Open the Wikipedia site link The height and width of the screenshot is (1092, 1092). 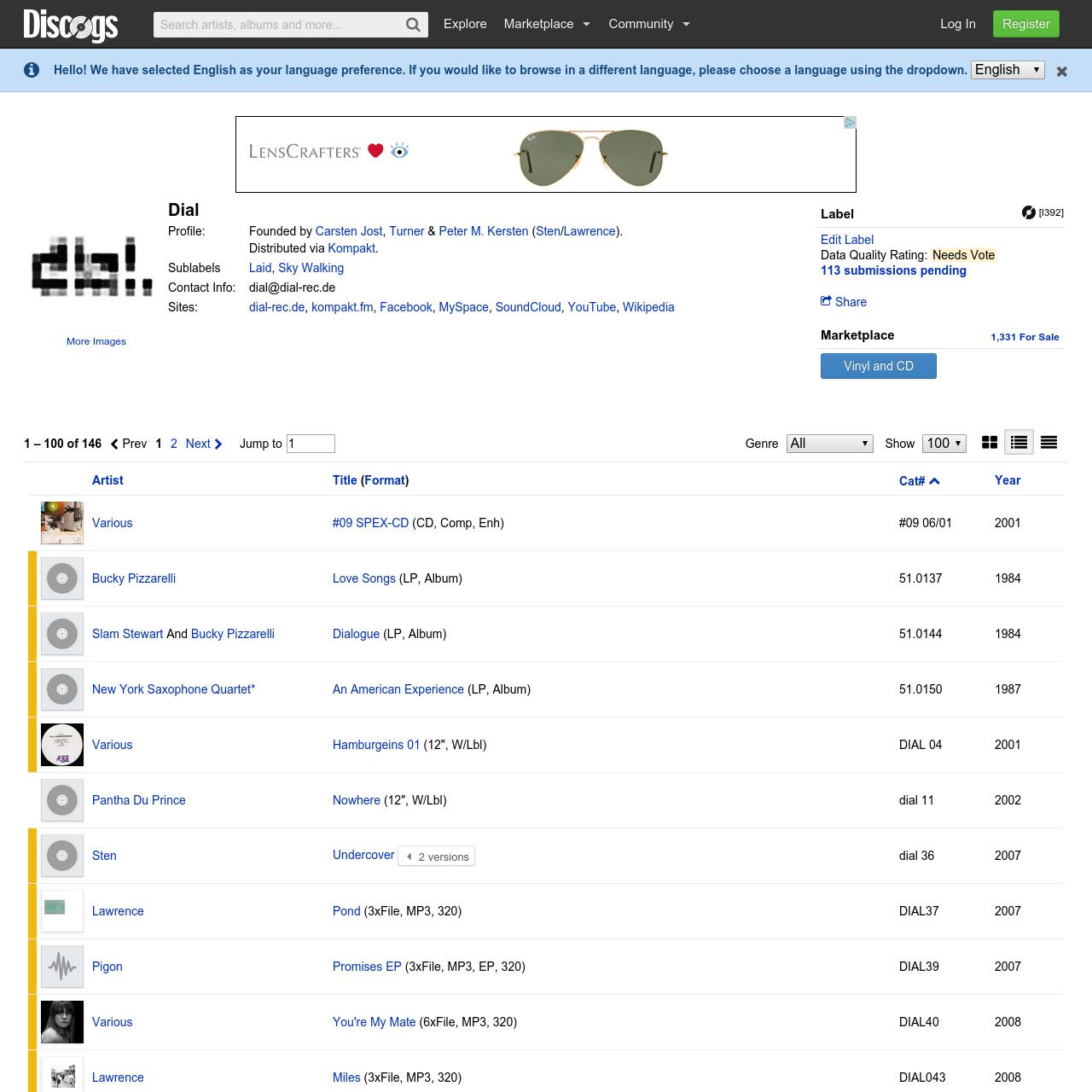pyautogui.click(x=648, y=307)
